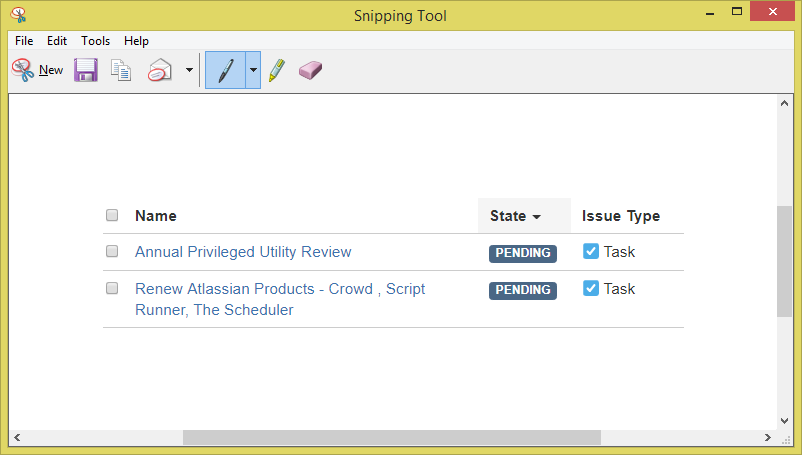Image resolution: width=802 pixels, height=455 pixels.
Task: Click the Issue Type column header
Action: point(620,216)
